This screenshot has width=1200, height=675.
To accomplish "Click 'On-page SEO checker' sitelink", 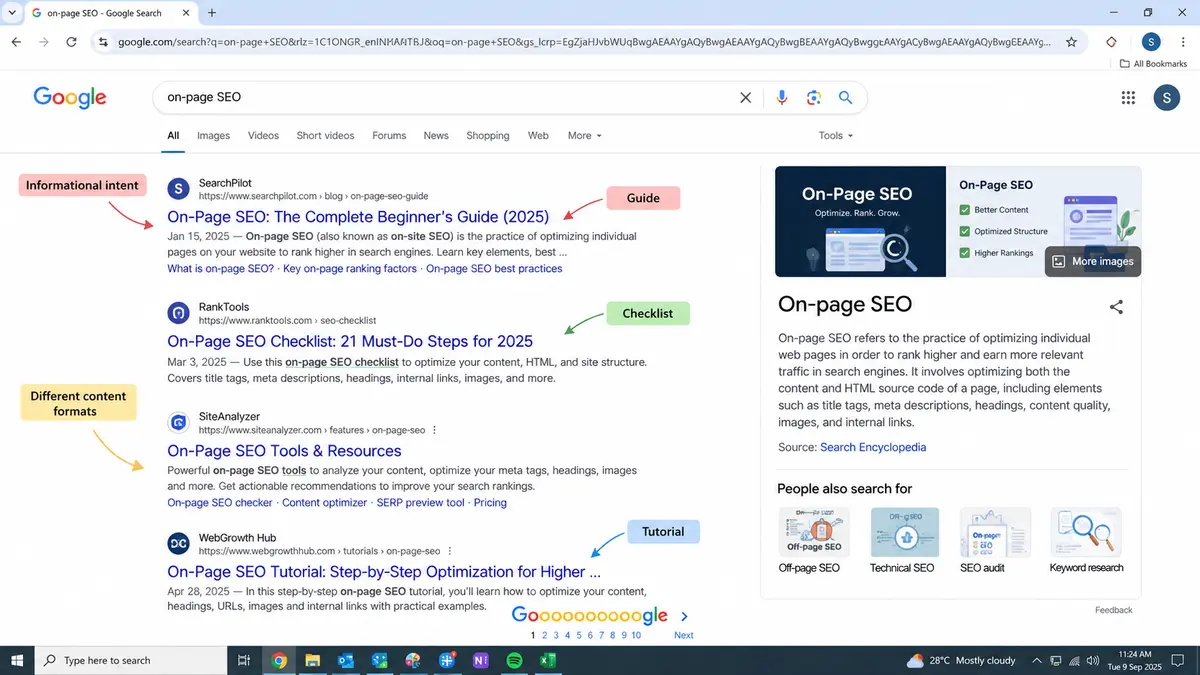I will click(220, 503).
